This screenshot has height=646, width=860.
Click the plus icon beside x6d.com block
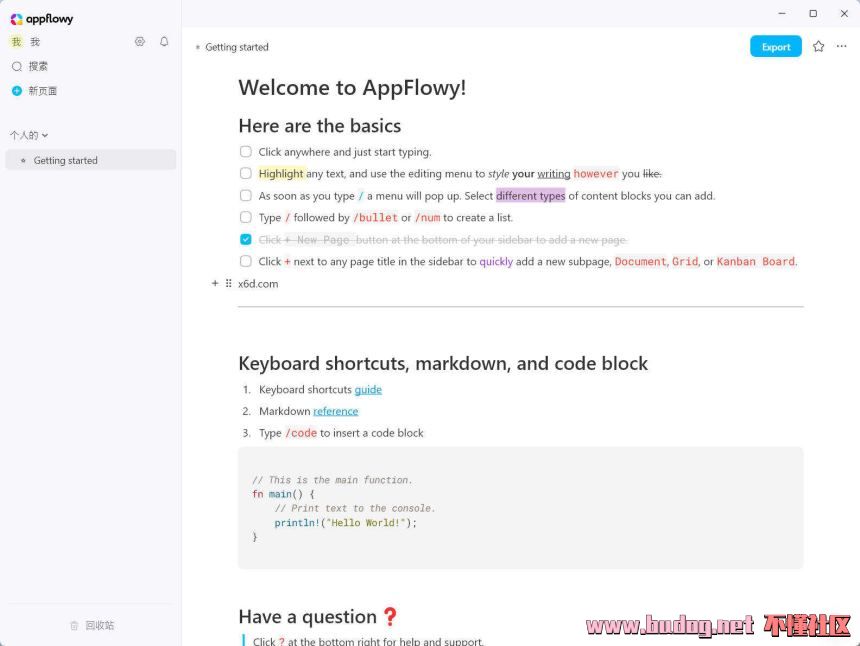click(215, 283)
